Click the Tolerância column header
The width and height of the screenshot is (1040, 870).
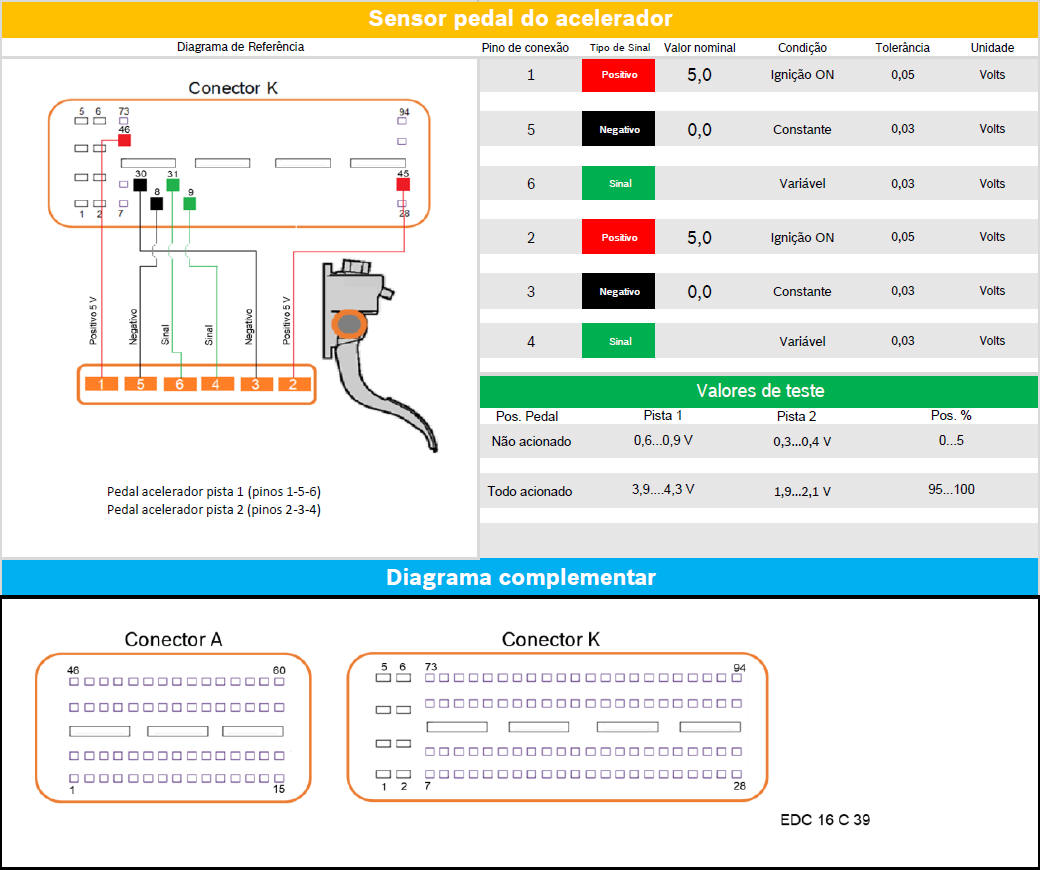point(902,47)
